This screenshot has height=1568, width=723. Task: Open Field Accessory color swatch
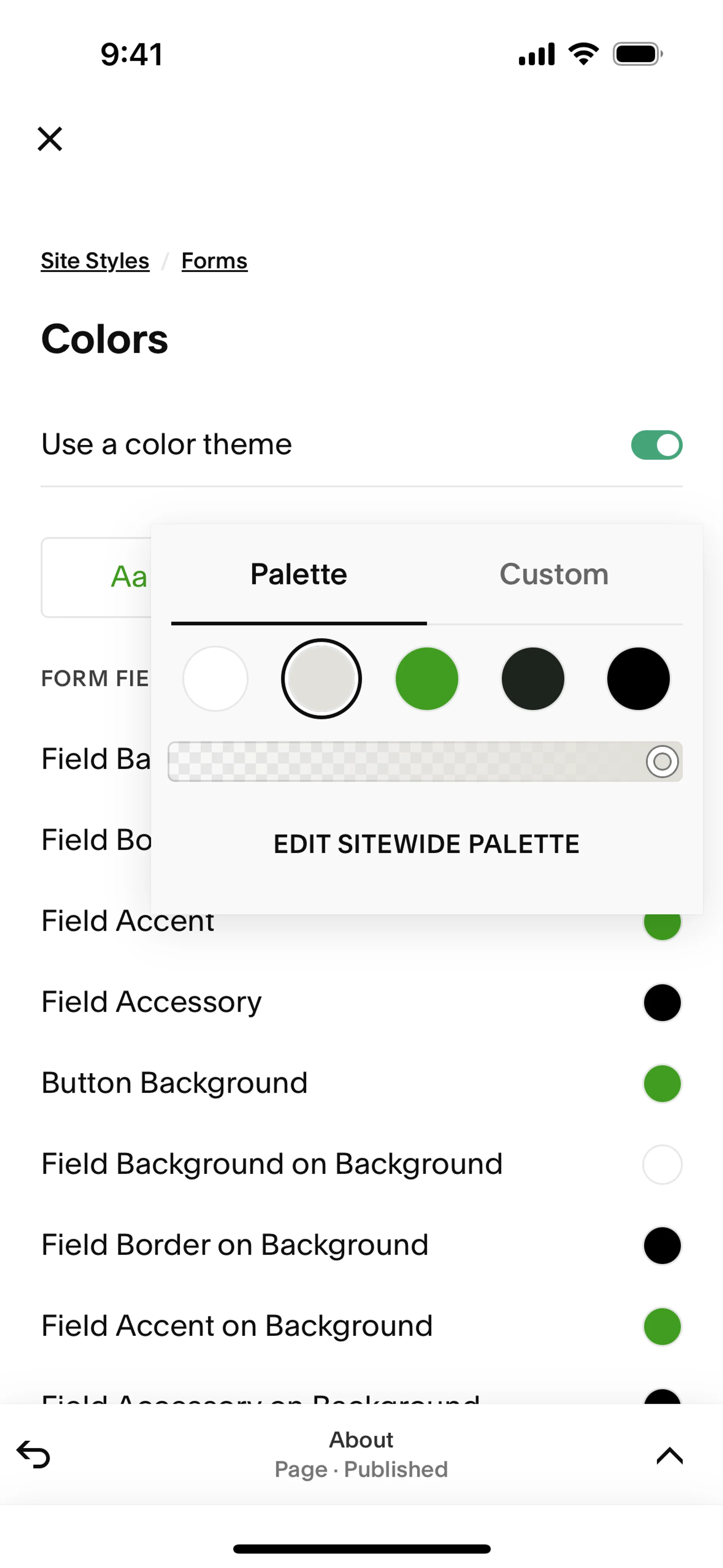point(662,1003)
